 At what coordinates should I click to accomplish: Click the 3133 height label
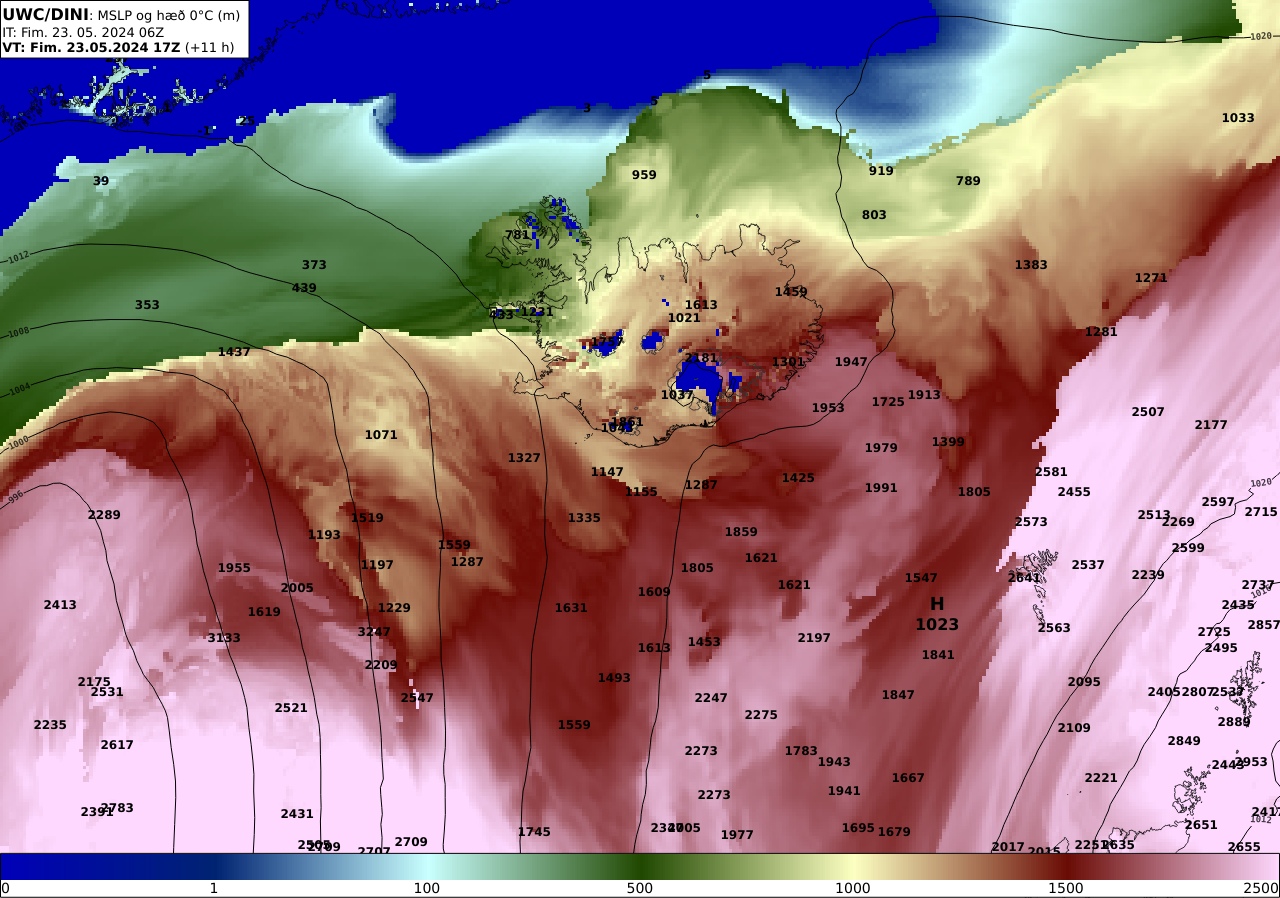(x=224, y=638)
